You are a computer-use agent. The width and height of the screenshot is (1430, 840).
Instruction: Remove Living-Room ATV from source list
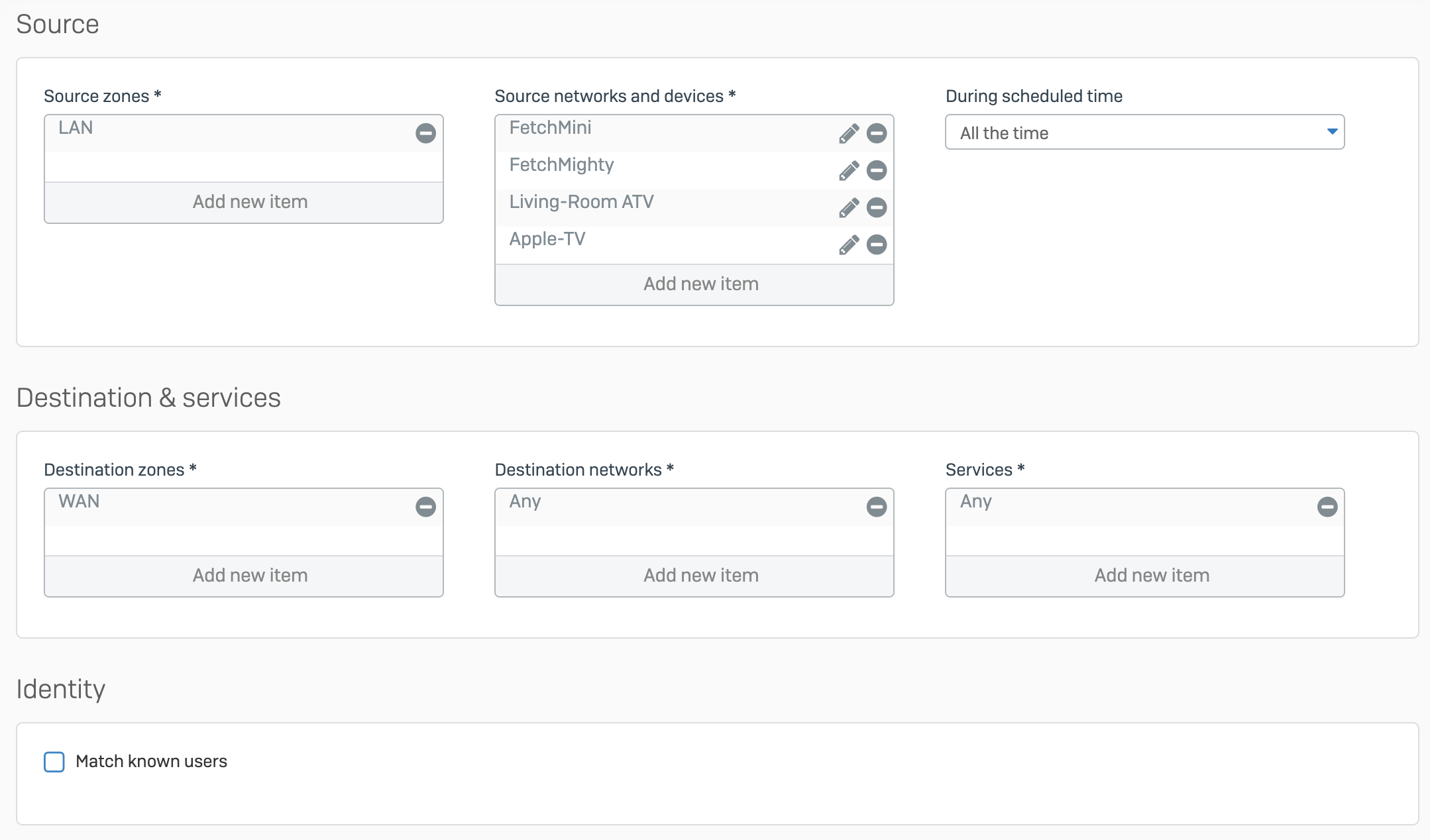876,207
